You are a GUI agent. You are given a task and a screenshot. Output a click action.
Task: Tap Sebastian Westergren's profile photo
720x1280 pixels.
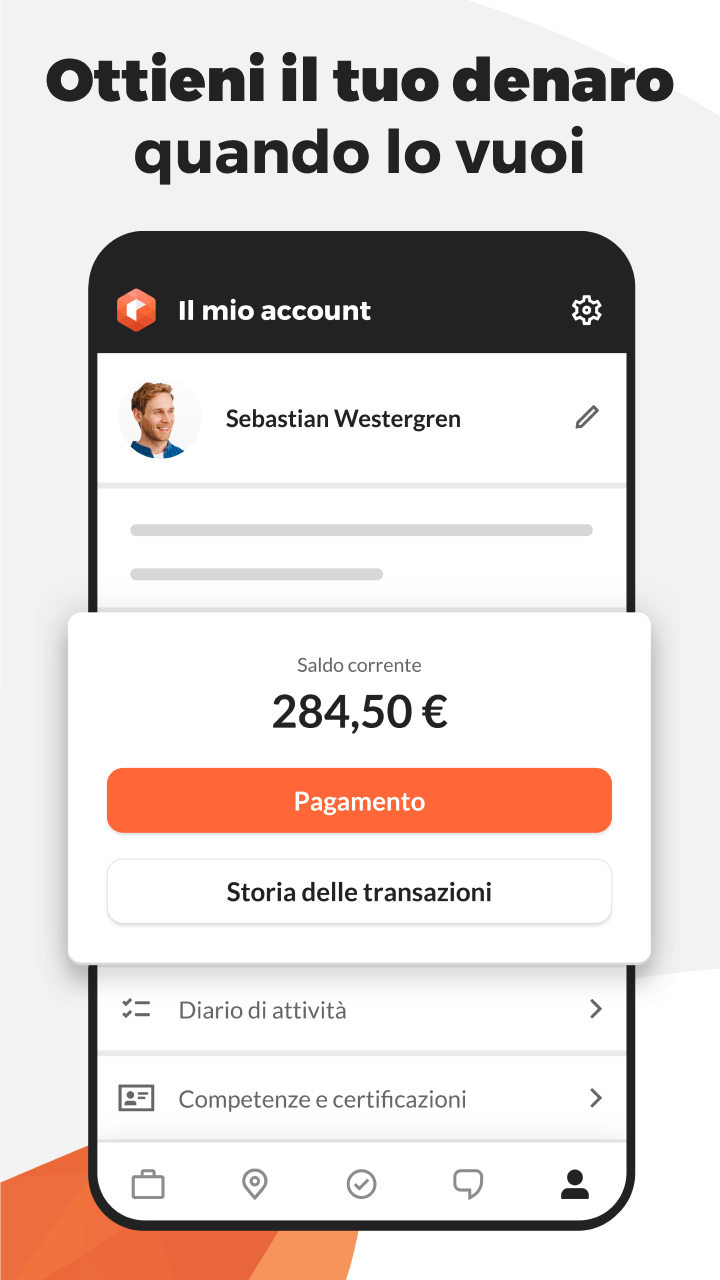[159, 418]
